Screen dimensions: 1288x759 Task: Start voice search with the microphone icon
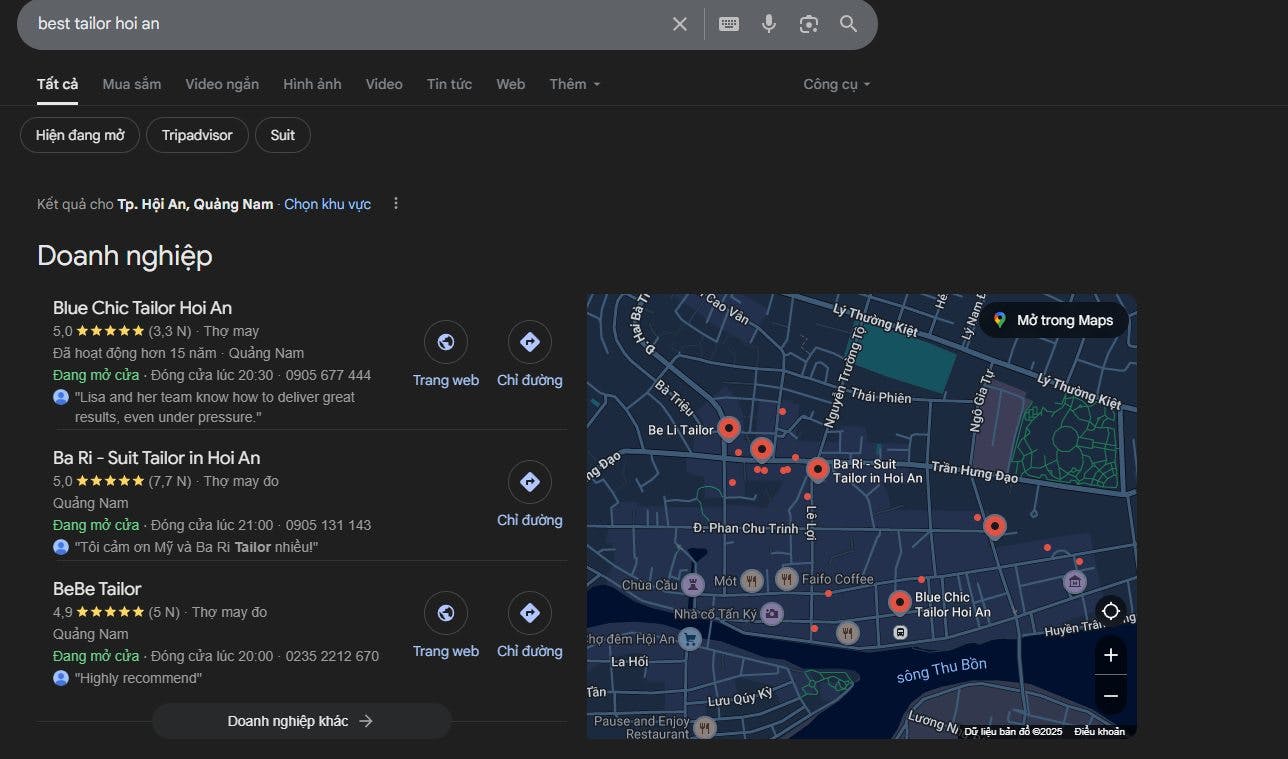tap(769, 24)
